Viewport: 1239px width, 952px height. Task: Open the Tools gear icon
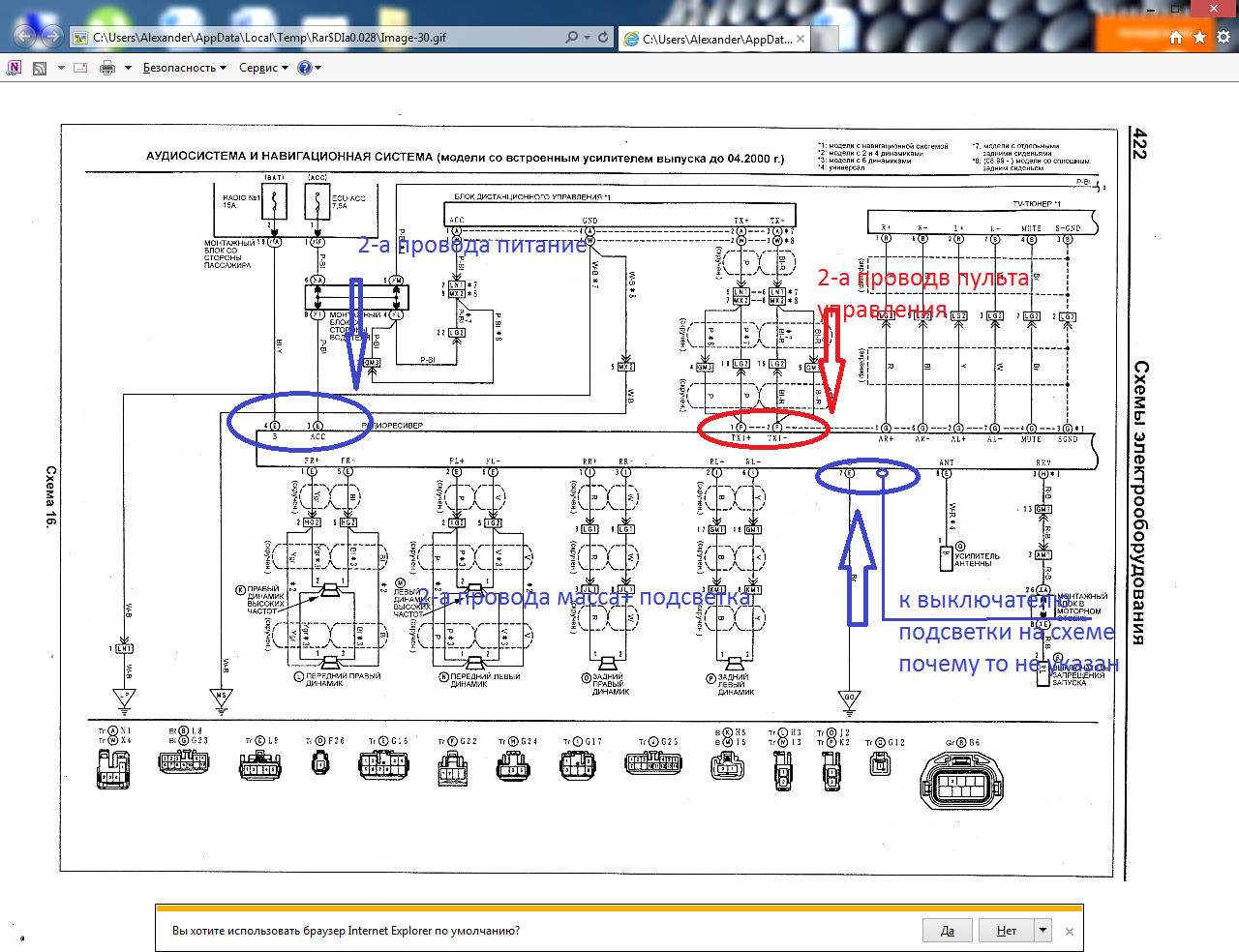click(x=1224, y=38)
